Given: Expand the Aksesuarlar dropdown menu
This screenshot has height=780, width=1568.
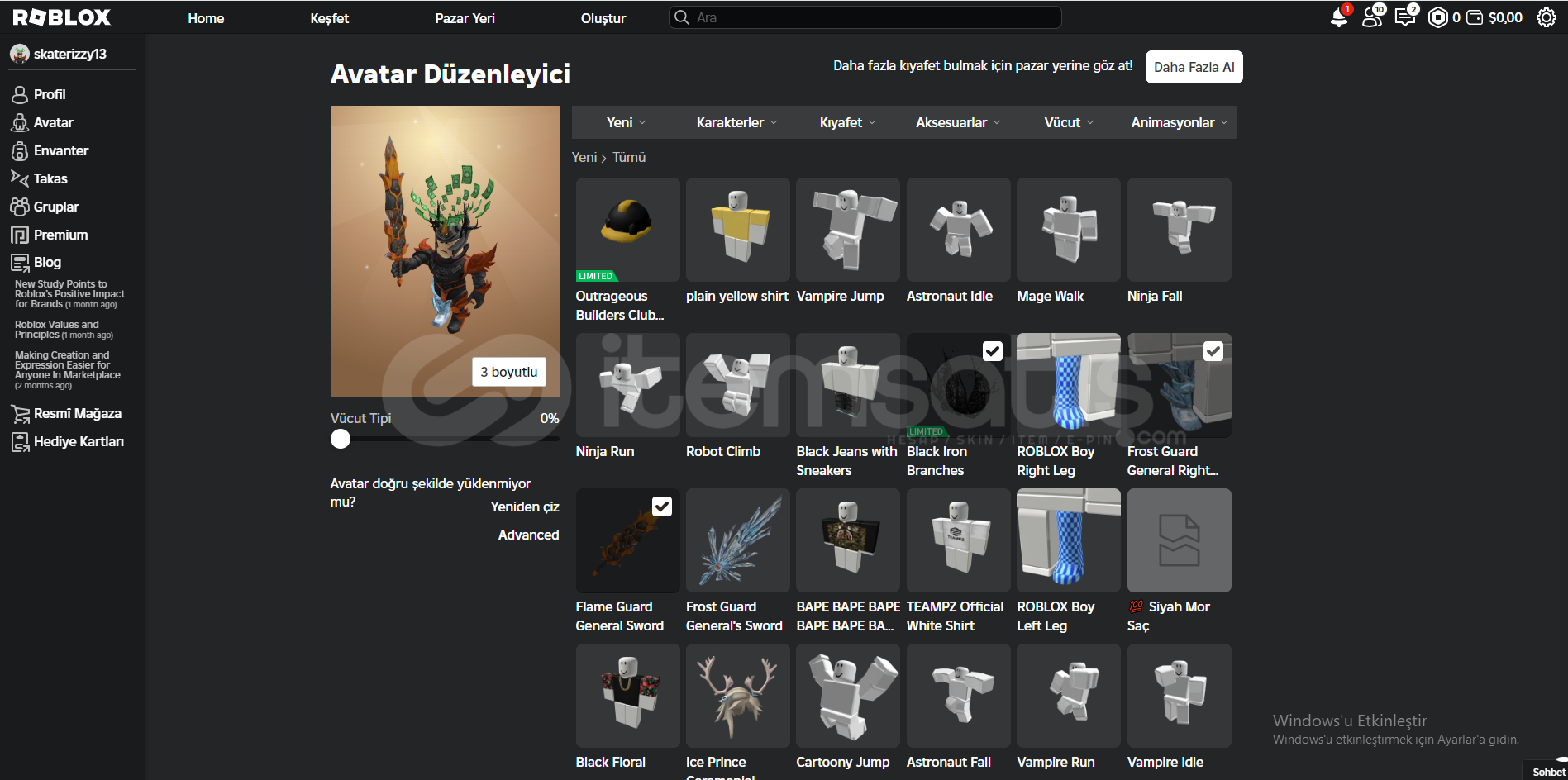Looking at the screenshot, I should [959, 122].
